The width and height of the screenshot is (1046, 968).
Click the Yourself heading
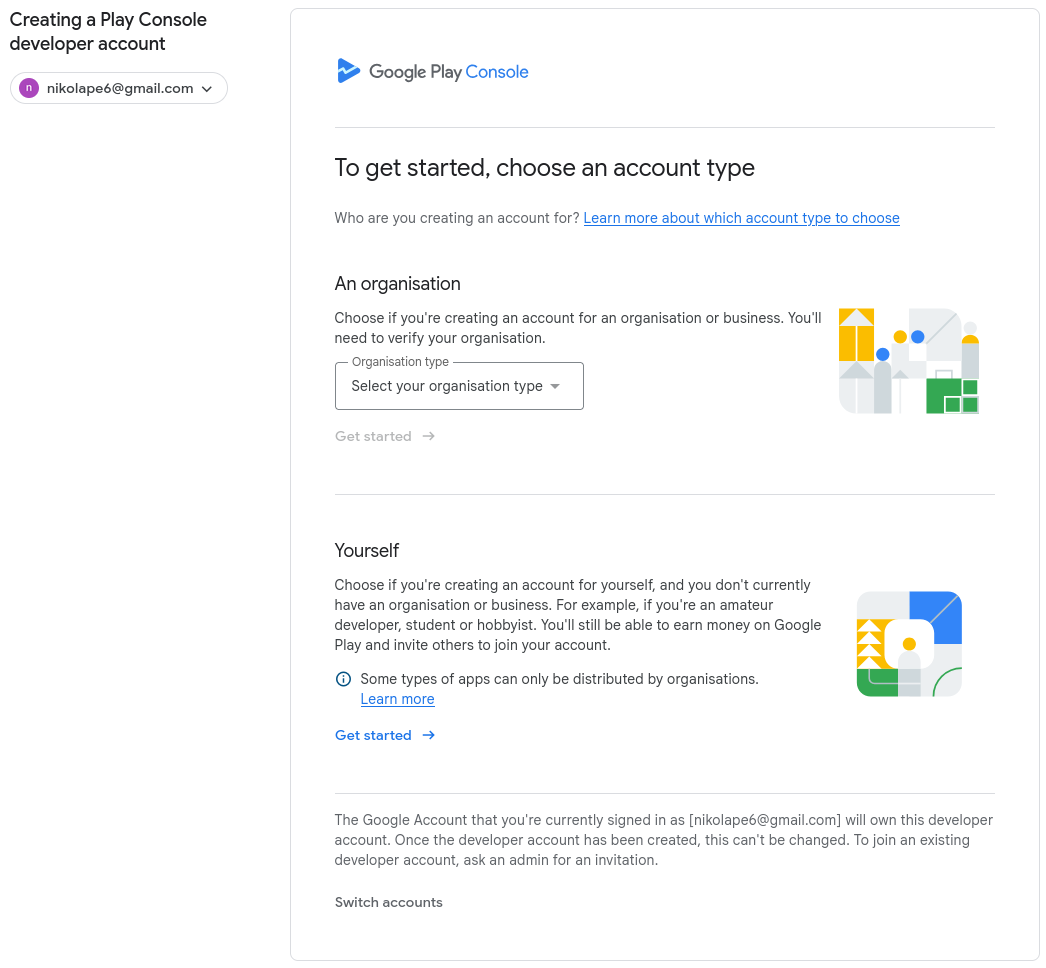point(366,551)
